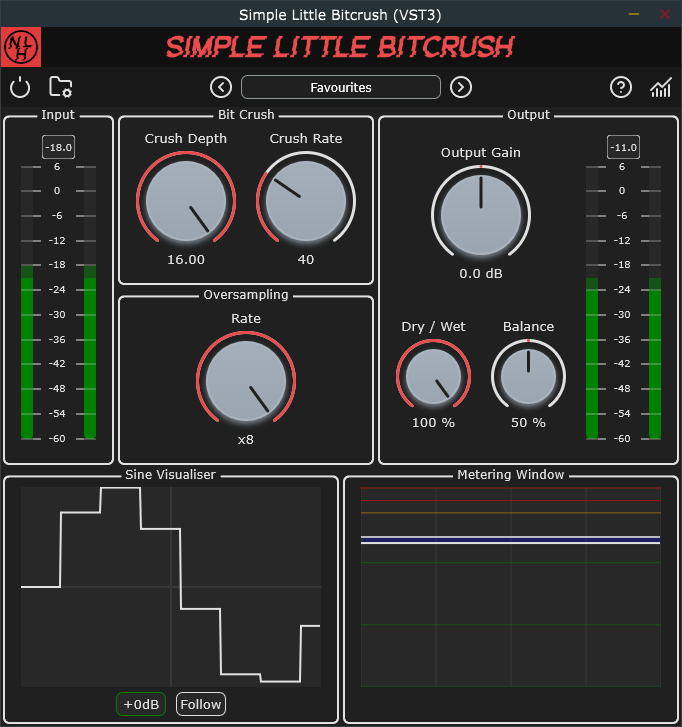This screenshot has width=682, height=727.
Task: Click the 40 Crush Rate value
Action: click(306, 260)
